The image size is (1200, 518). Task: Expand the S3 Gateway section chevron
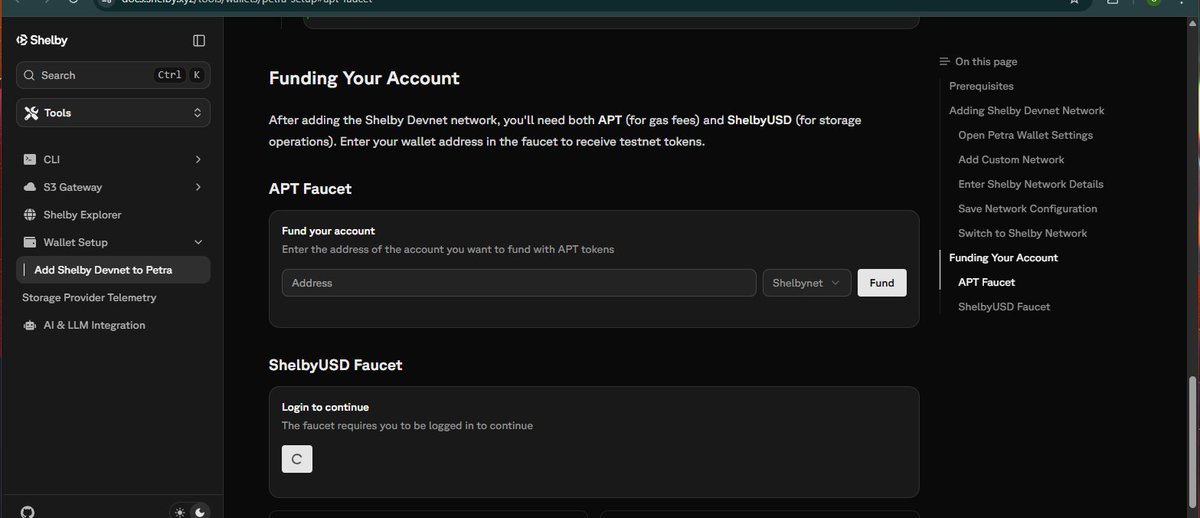point(198,187)
